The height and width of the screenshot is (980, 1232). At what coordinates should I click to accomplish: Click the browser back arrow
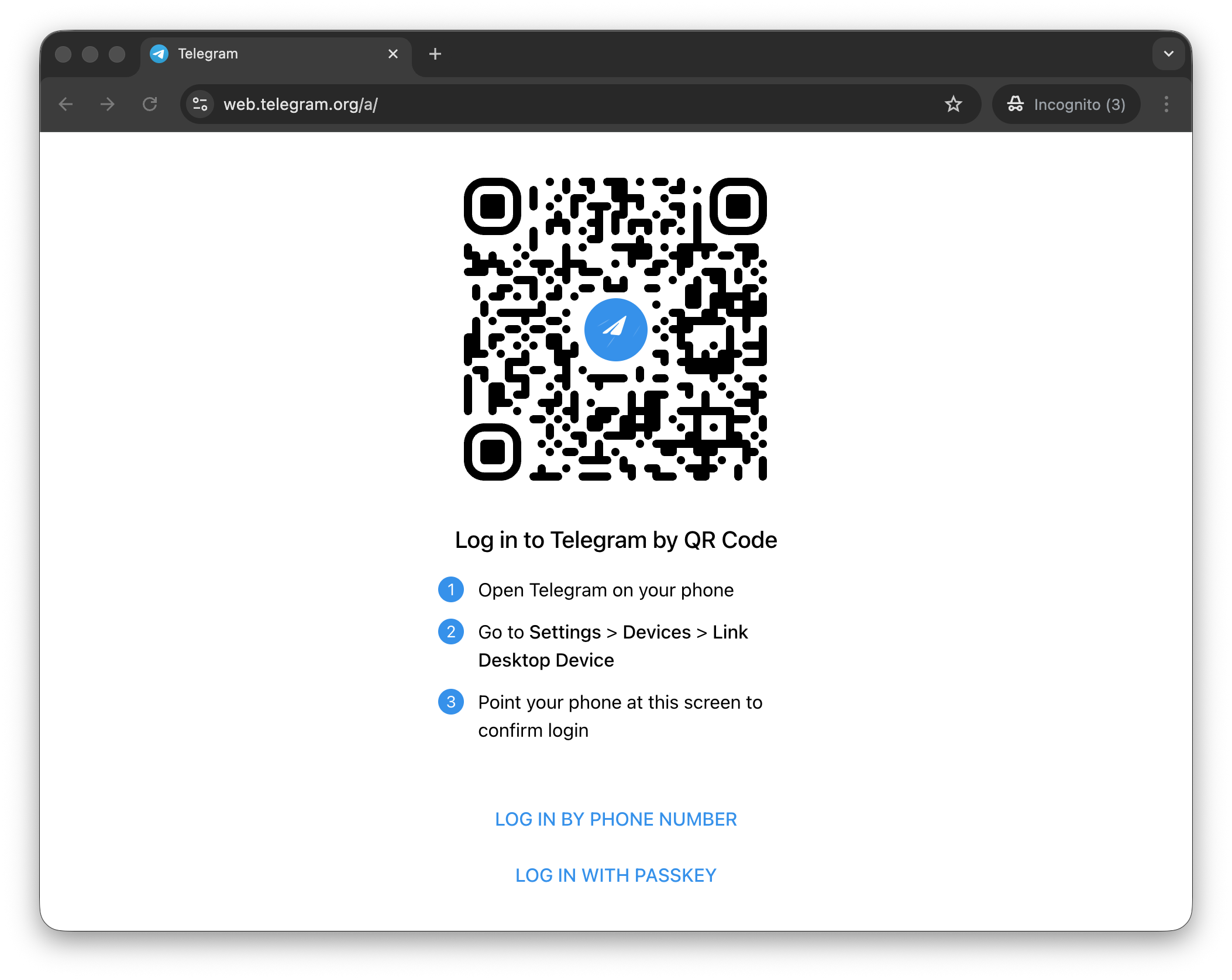66,104
